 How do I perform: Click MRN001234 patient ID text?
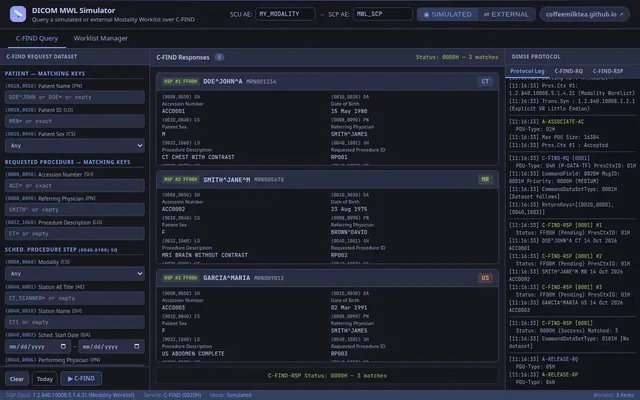click(x=261, y=82)
